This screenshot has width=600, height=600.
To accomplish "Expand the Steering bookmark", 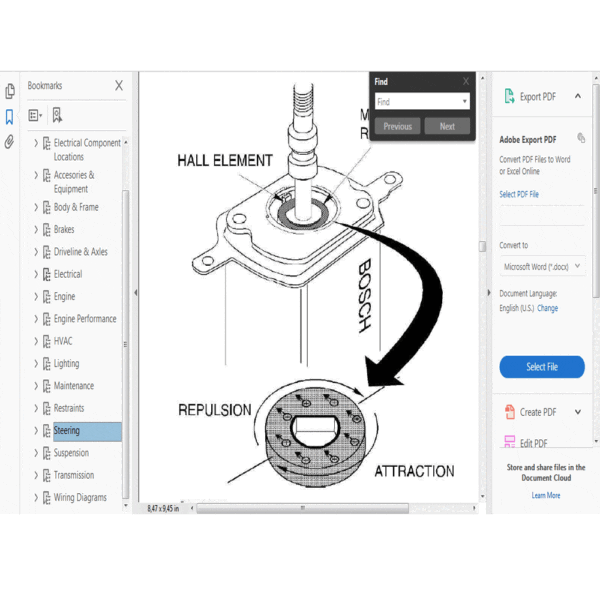I will (36, 430).
